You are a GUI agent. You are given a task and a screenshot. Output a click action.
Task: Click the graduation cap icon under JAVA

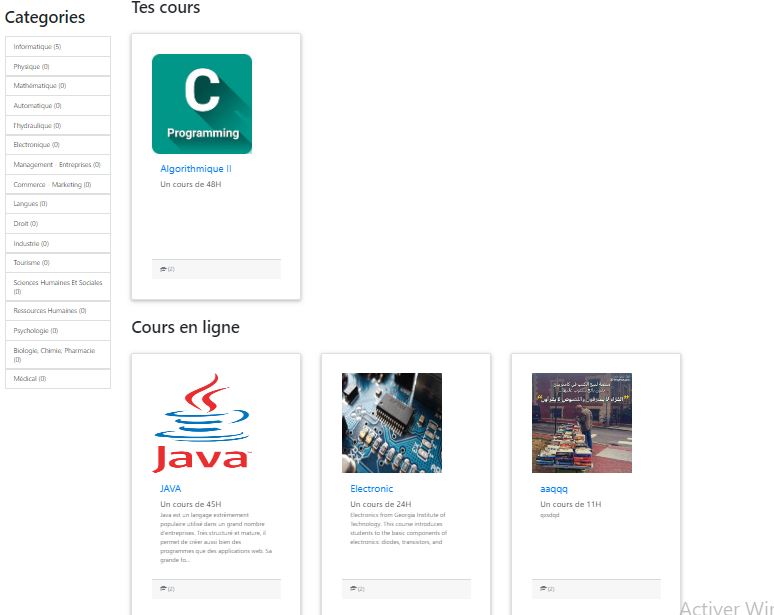pos(163,588)
